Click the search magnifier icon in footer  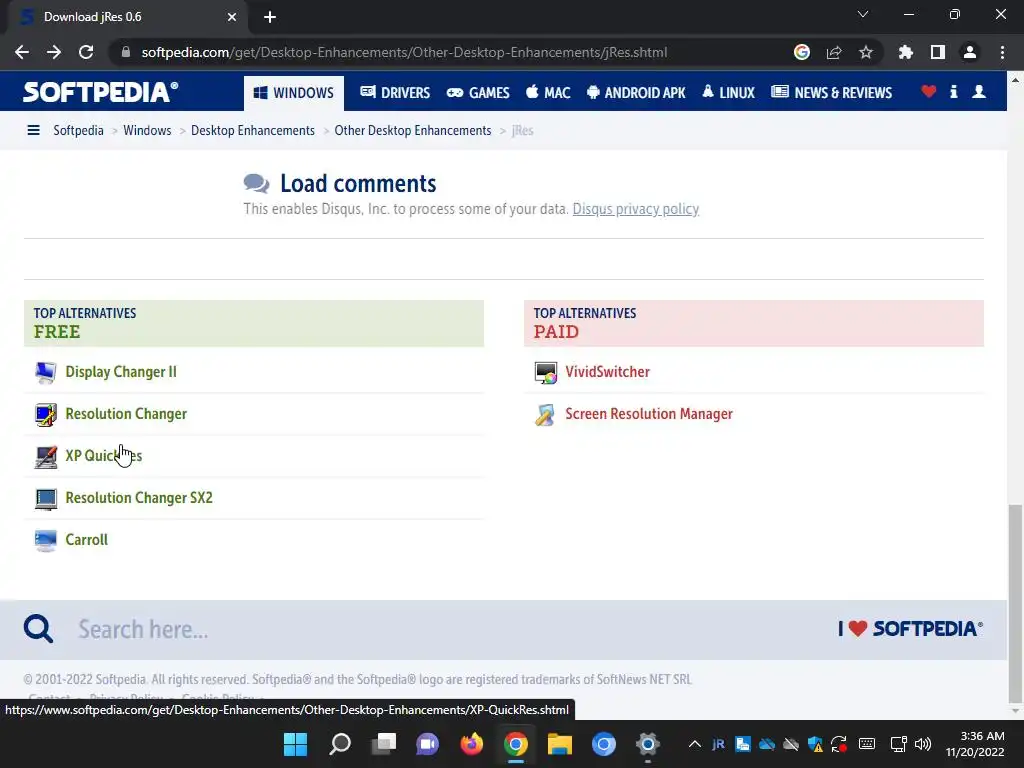(x=39, y=629)
